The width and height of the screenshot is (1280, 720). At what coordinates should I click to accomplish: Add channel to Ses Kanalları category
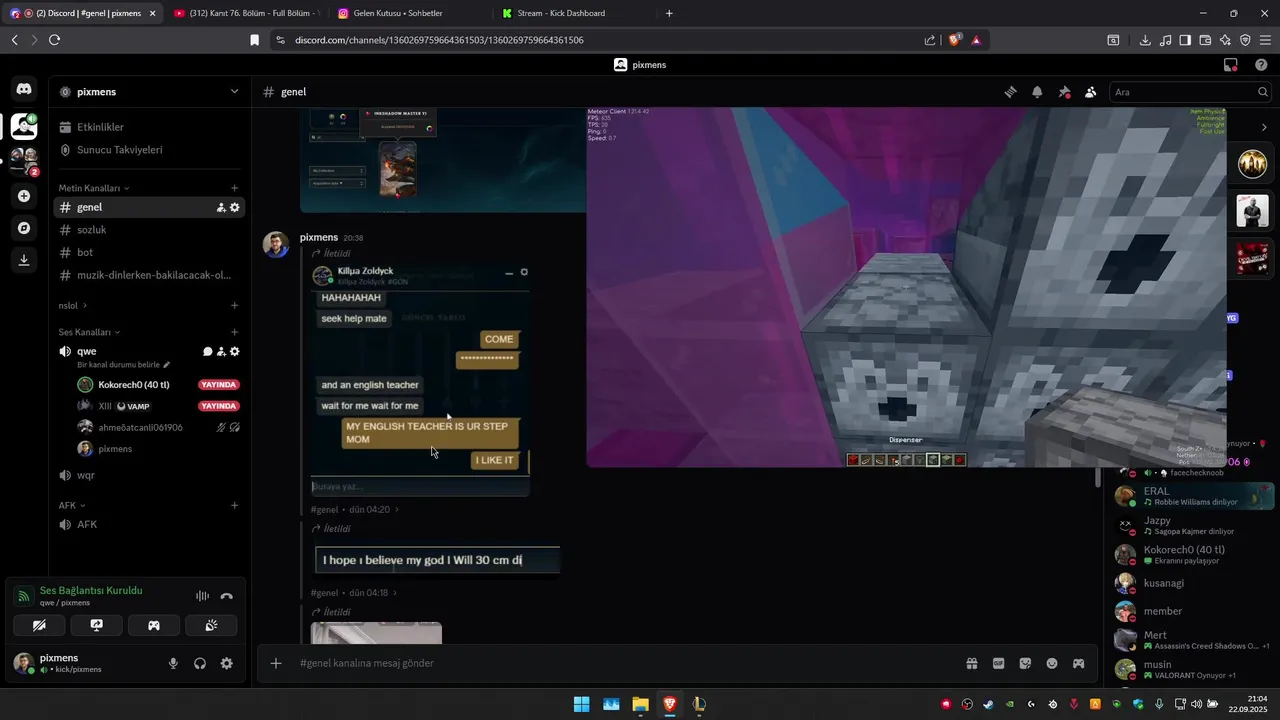235,332
